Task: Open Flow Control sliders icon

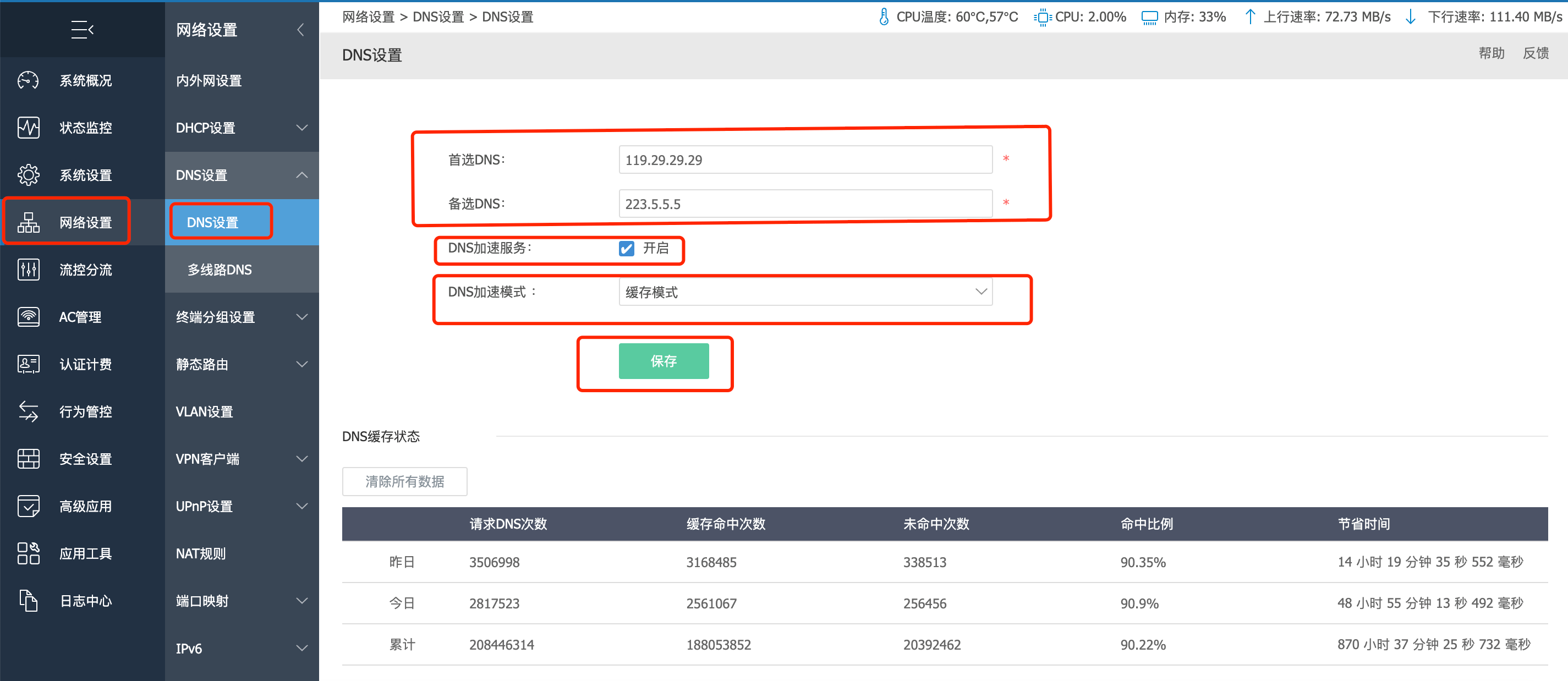Action: click(x=28, y=270)
